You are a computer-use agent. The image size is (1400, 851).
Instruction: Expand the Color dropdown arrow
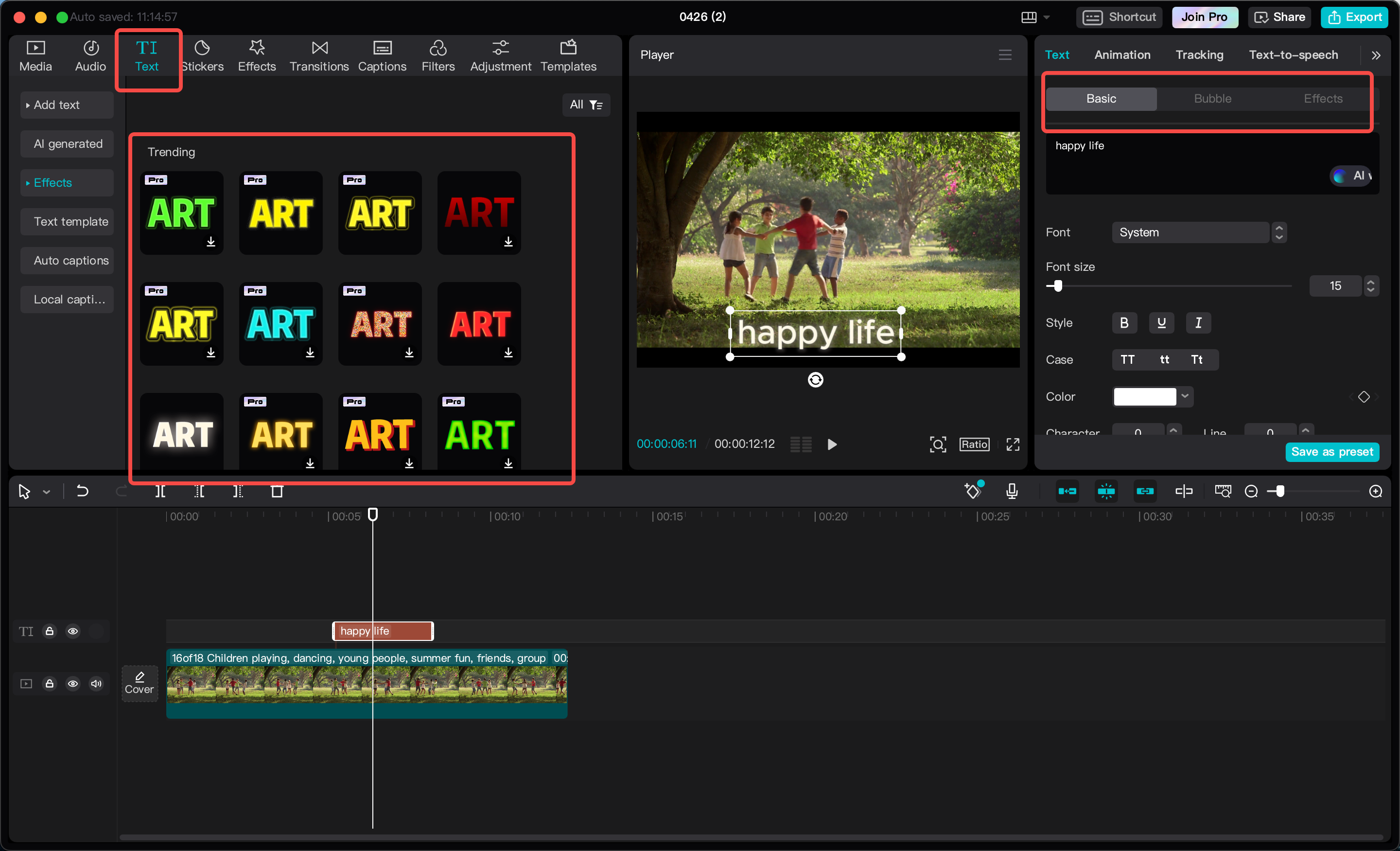point(1185,396)
